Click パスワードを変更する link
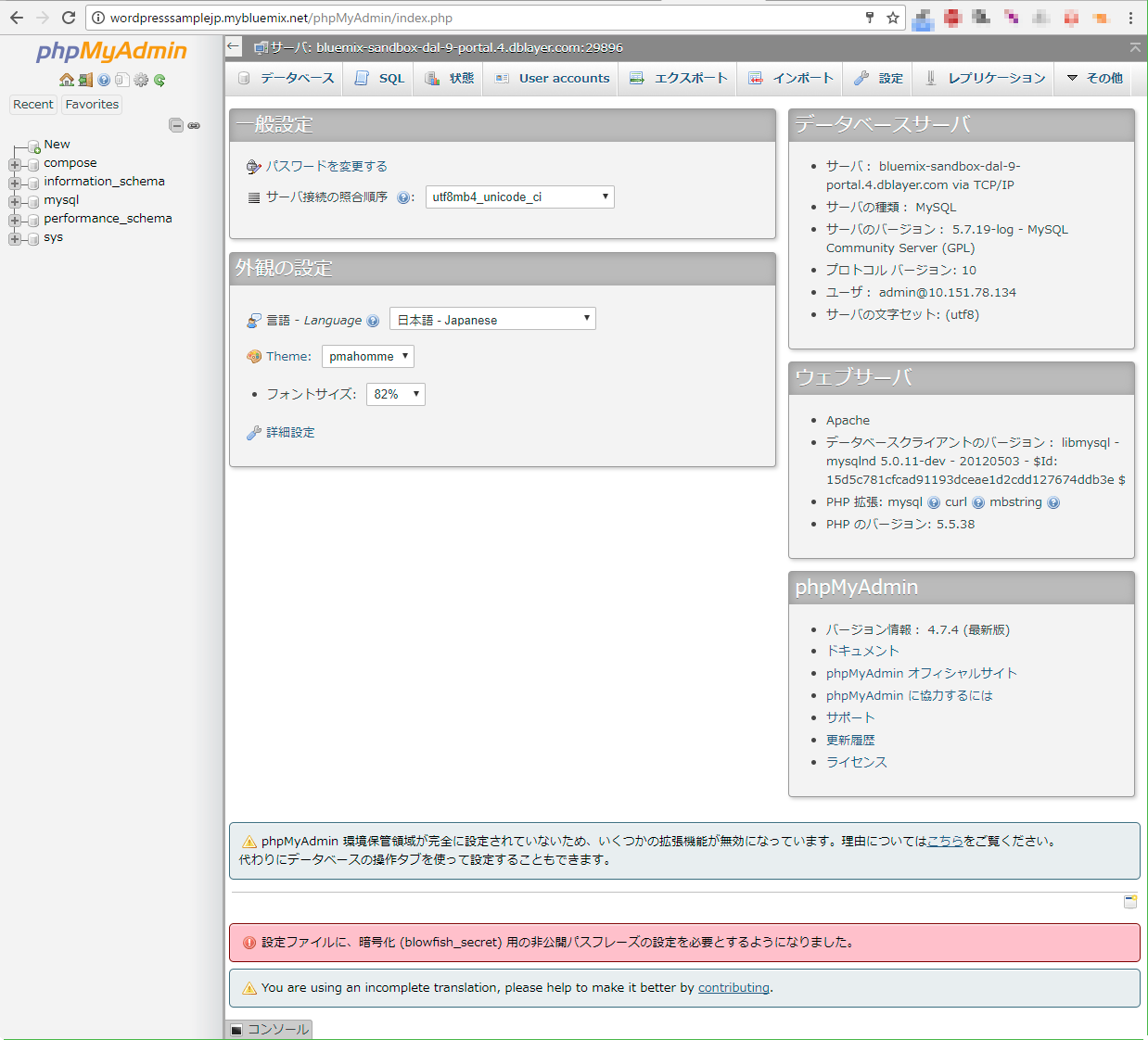 (326, 166)
